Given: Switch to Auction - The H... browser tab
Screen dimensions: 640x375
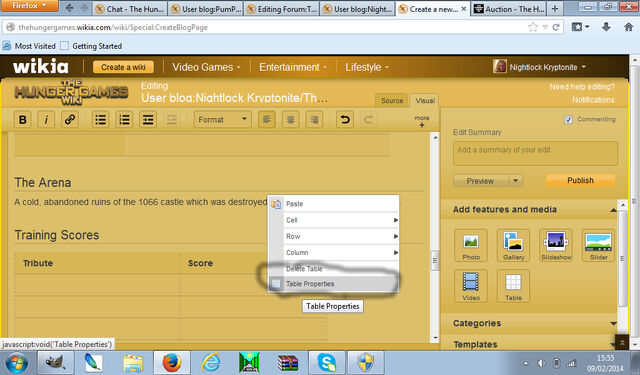Looking at the screenshot, I should coord(509,9).
